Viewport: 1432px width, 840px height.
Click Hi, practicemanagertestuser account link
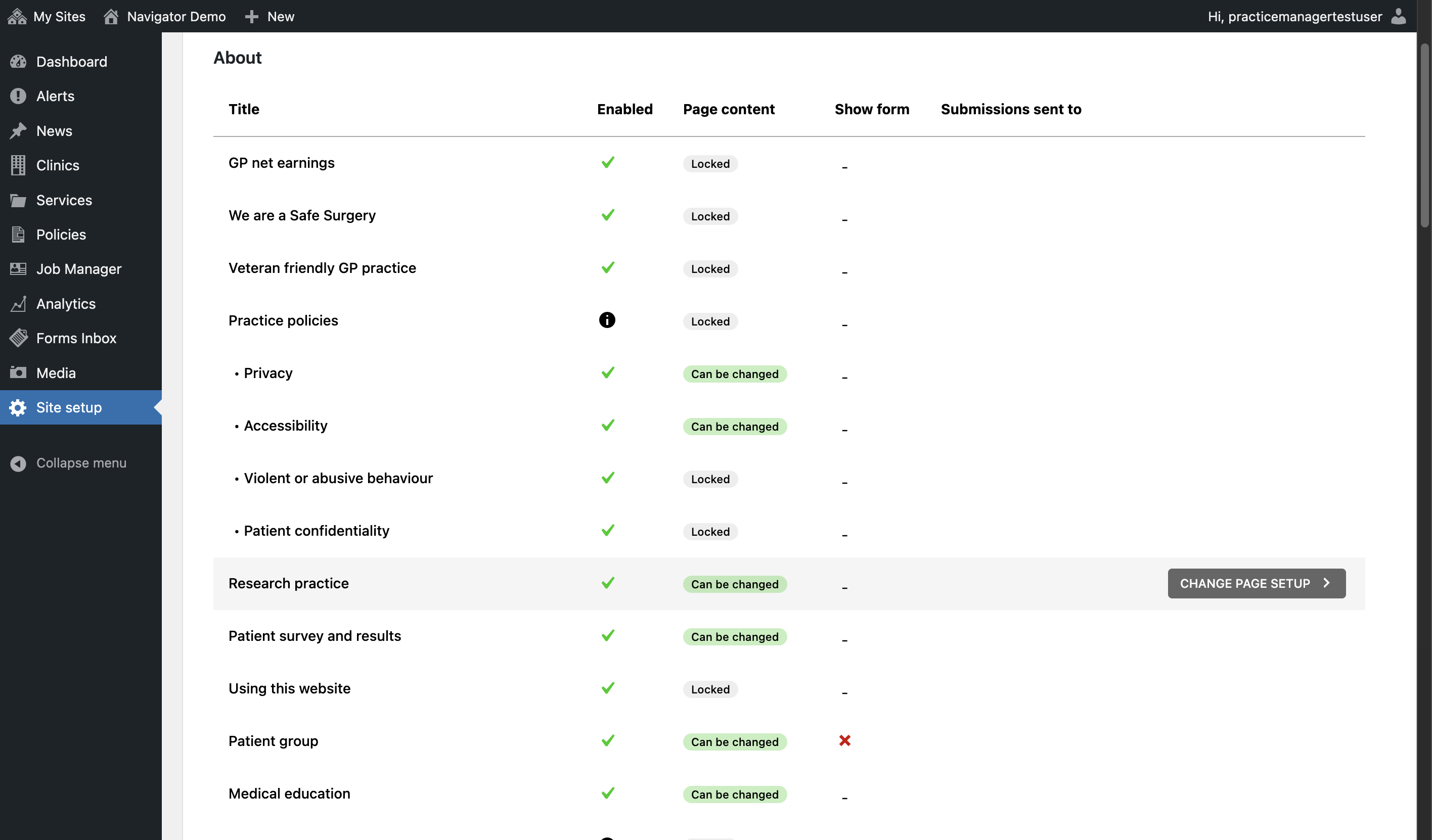(1307, 16)
